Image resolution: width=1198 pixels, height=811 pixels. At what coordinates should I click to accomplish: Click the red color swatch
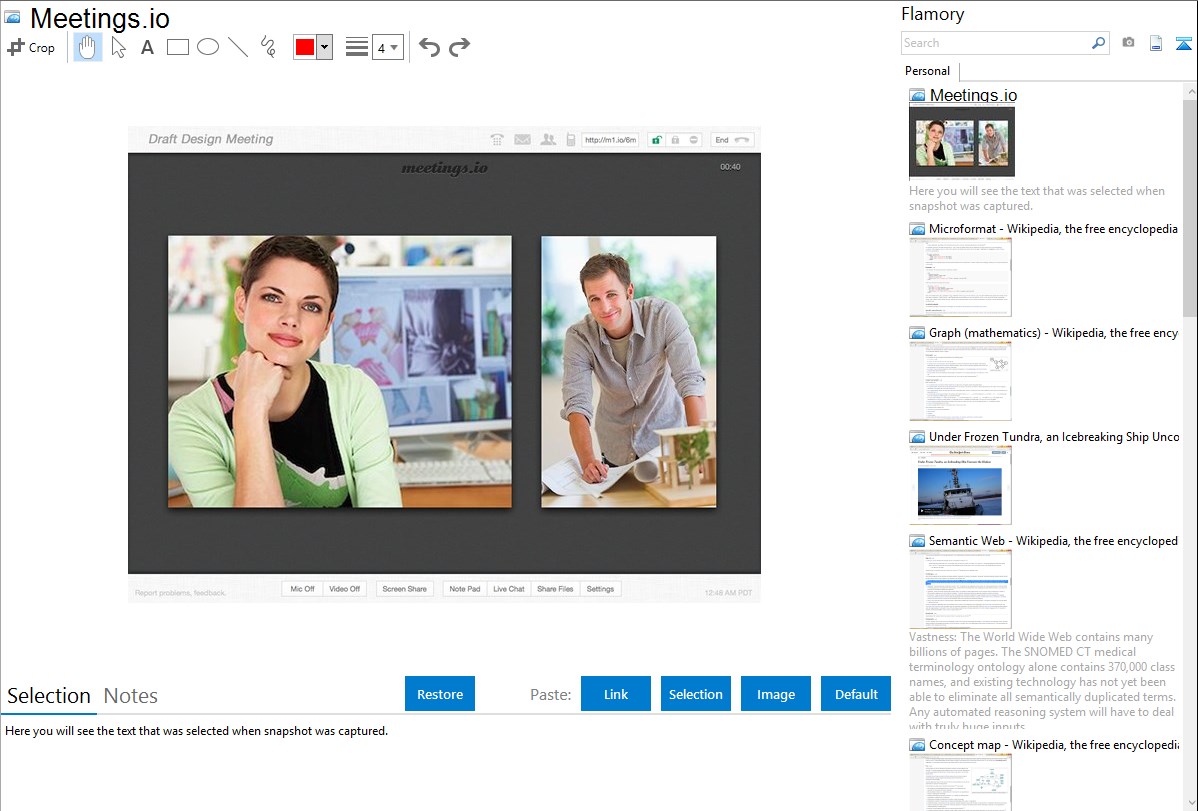[x=305, y=47]
